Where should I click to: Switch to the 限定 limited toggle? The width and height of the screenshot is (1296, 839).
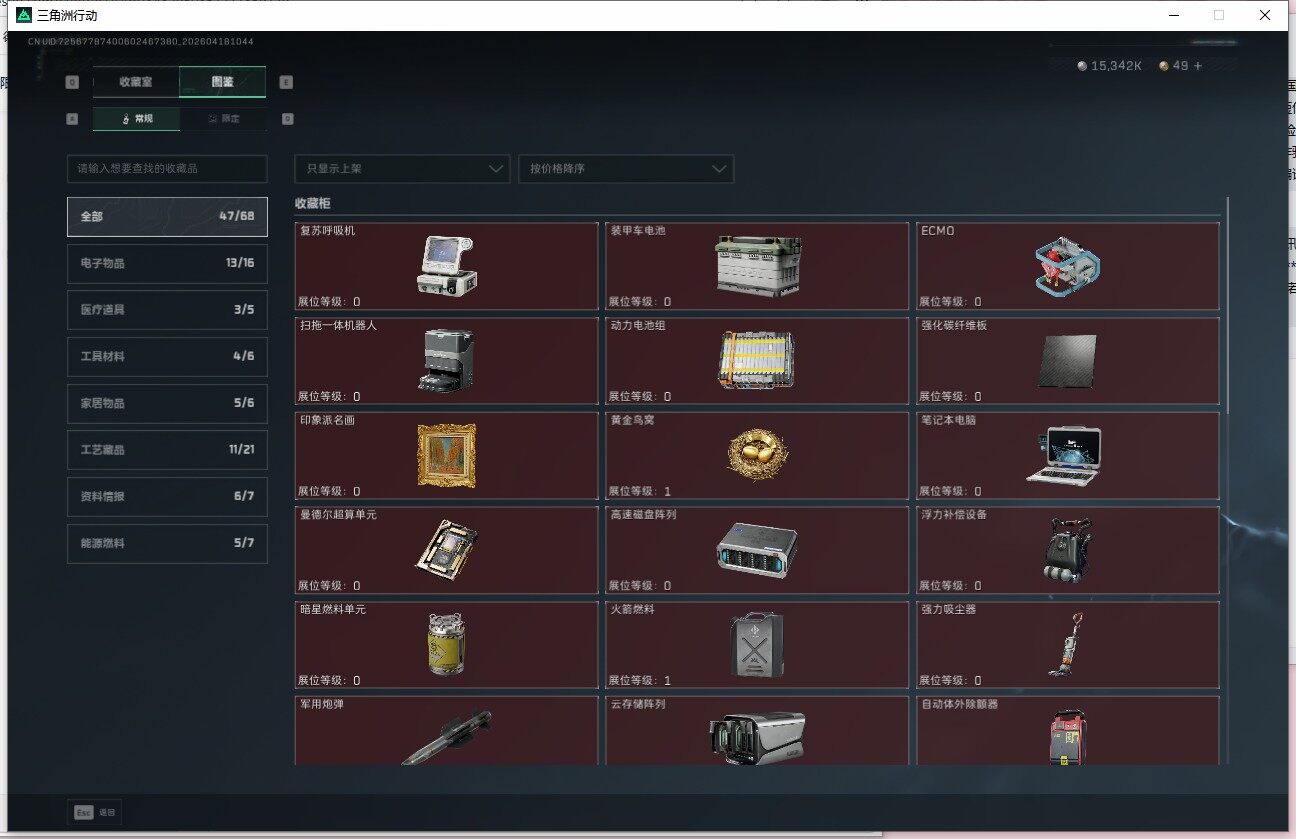[x=223, y=119]
